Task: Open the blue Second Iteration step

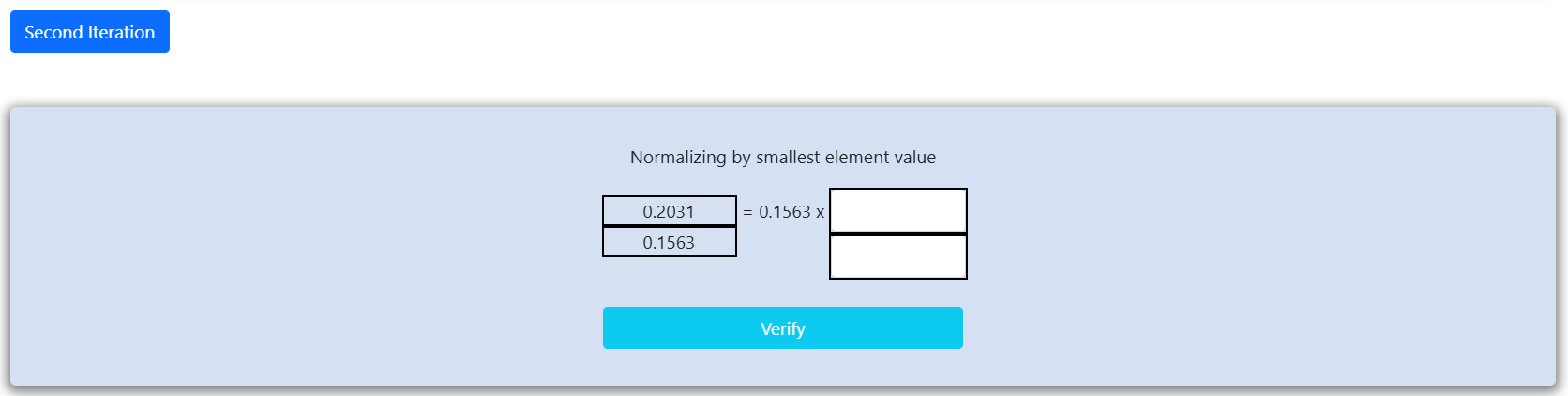Action: click(89, 32)
